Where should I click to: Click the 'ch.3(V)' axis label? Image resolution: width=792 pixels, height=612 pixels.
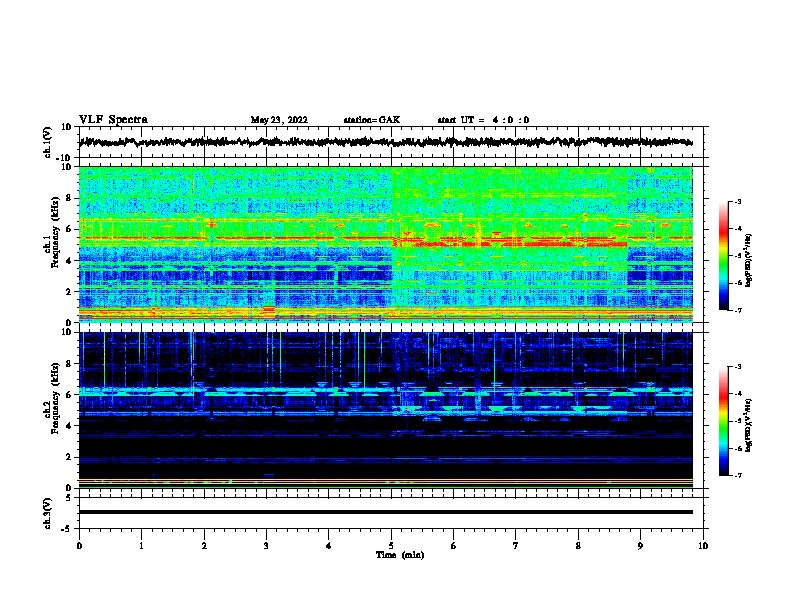(x=48, y=513)
